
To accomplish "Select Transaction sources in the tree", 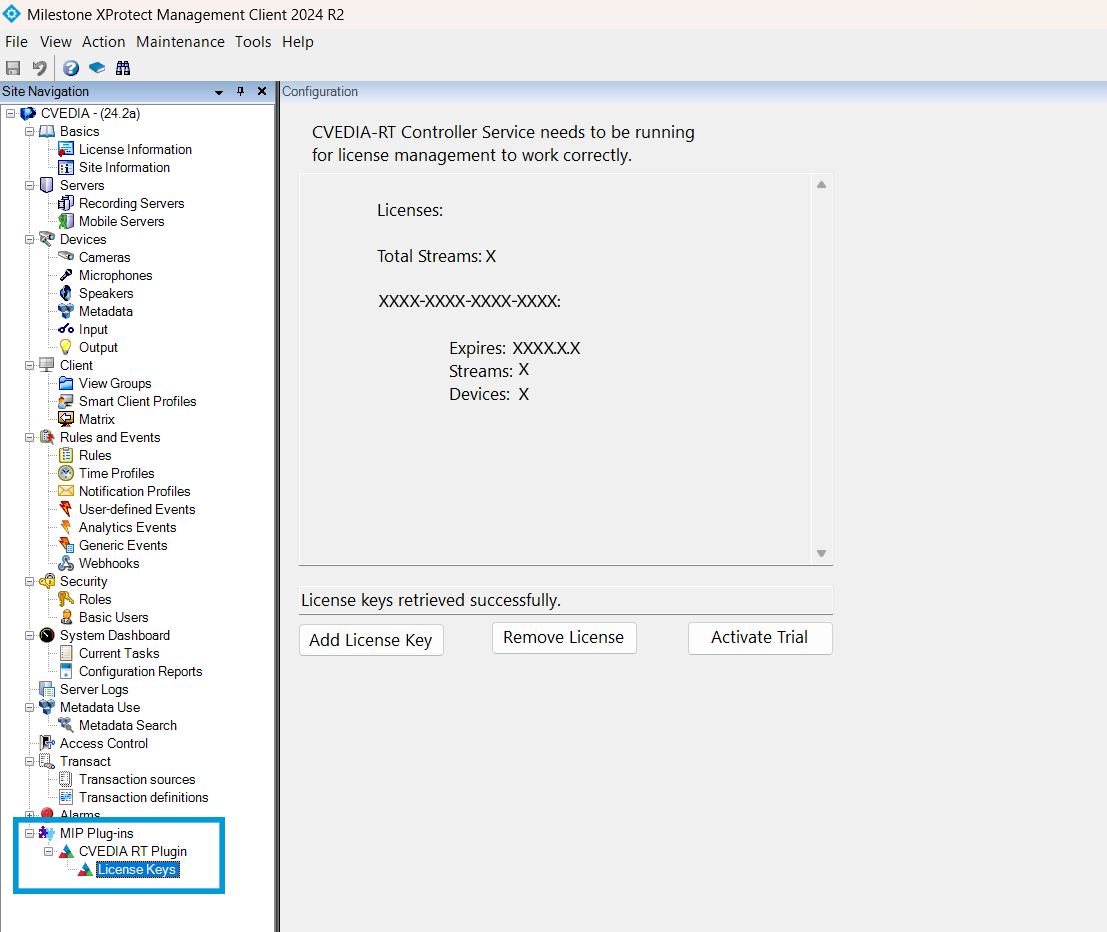I will pos(137,779).
